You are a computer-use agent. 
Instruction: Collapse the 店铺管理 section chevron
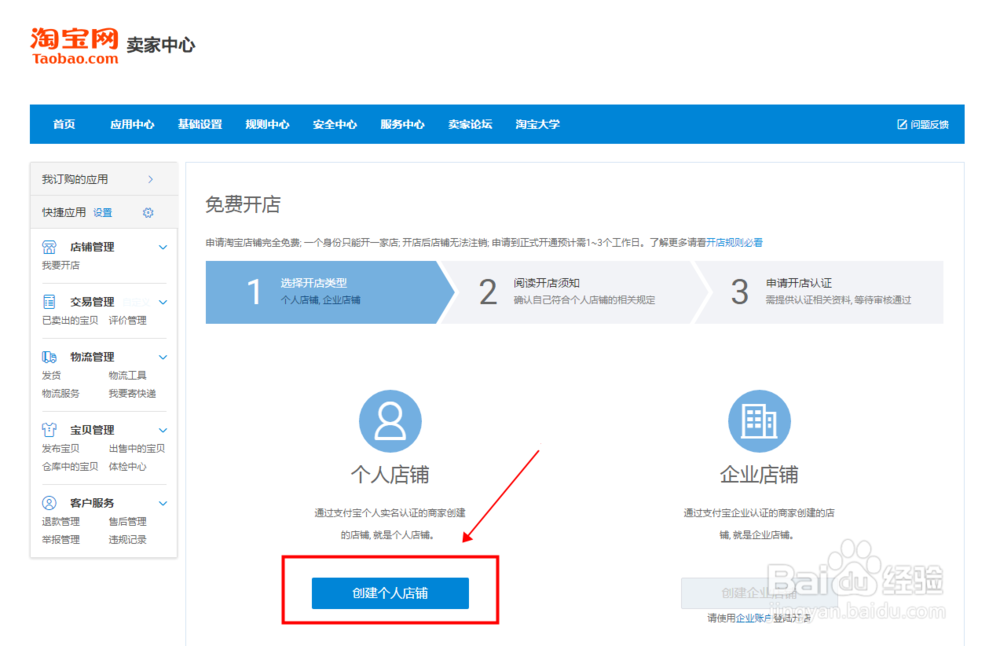(163, 247)
